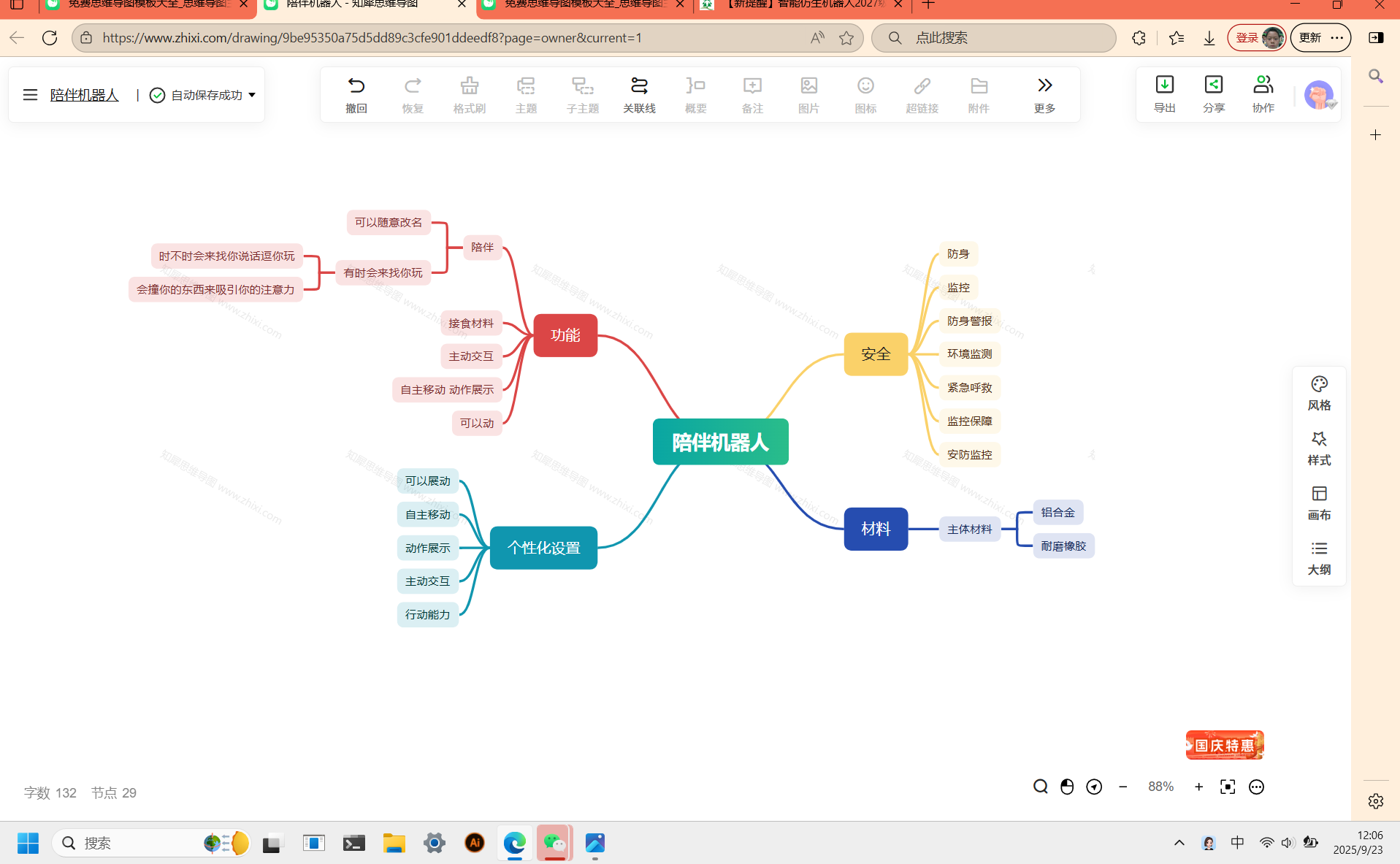This screenshot has height=864, width=1400.
Task: Open the 风格 theme style panel
Action: tap(1319, 393)
